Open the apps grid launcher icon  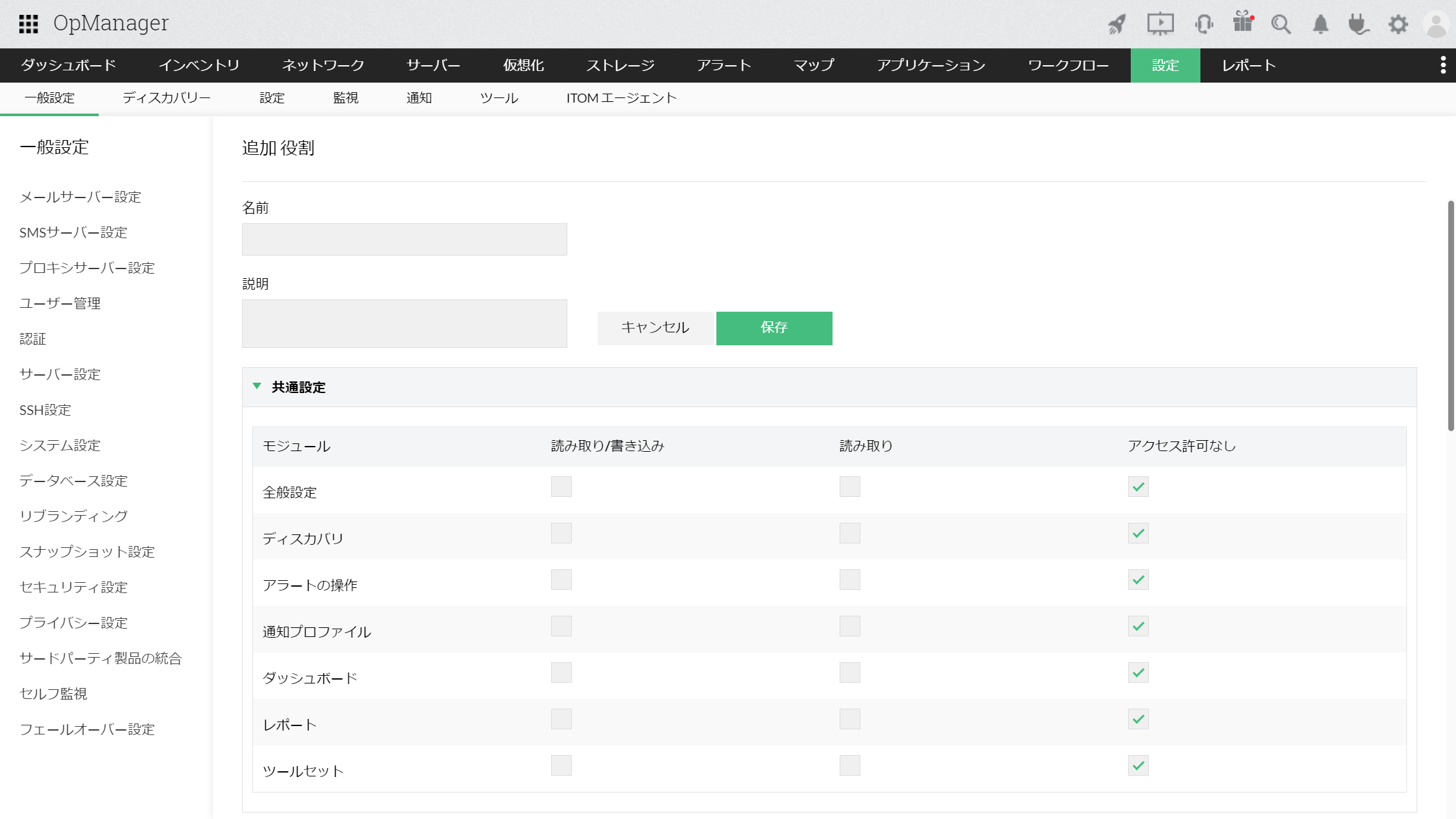pyautogui.click(x=28, y=24)
